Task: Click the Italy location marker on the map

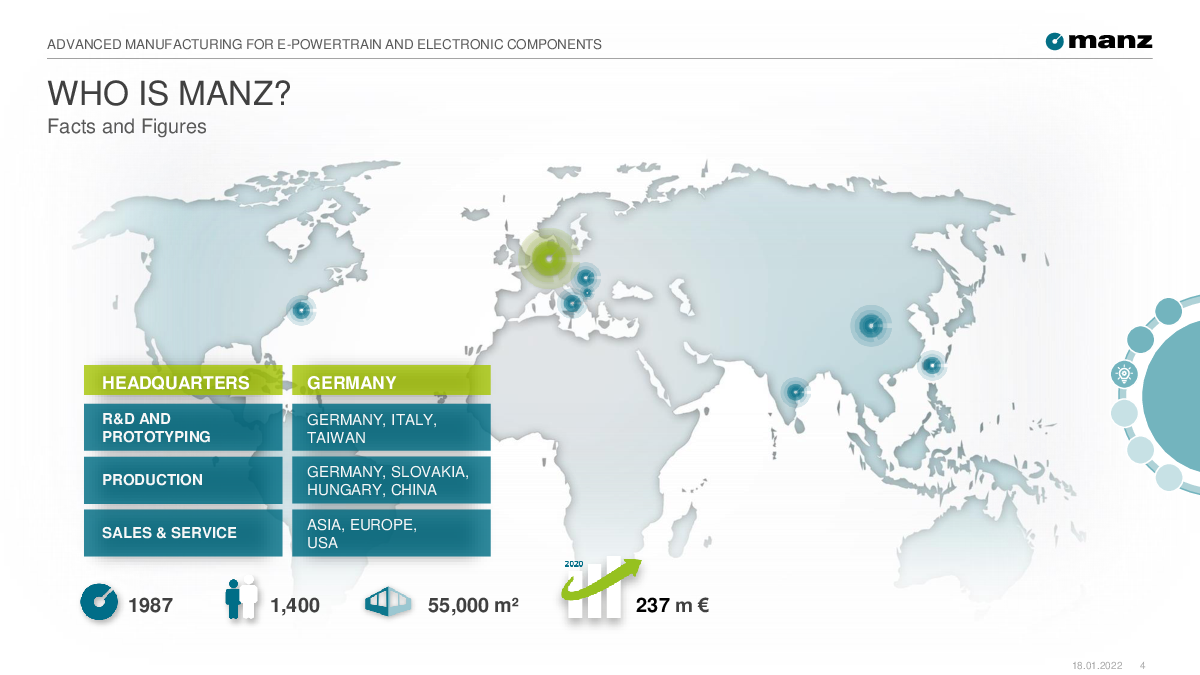Action: tap(572, 302)
